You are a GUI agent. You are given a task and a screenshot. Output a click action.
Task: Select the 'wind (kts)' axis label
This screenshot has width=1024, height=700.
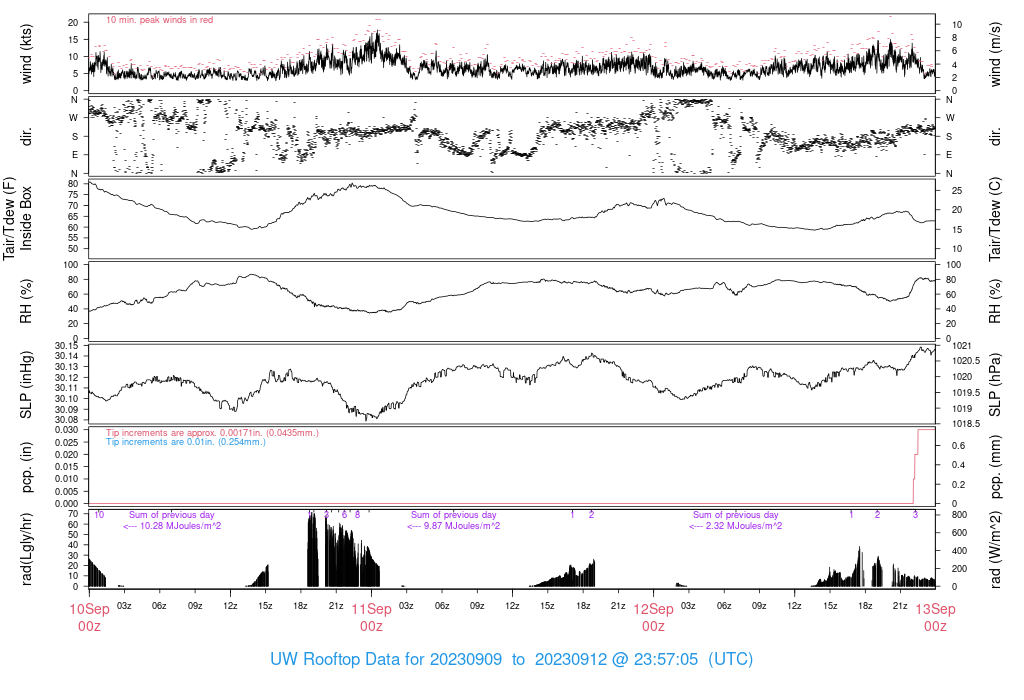(26, 54)
